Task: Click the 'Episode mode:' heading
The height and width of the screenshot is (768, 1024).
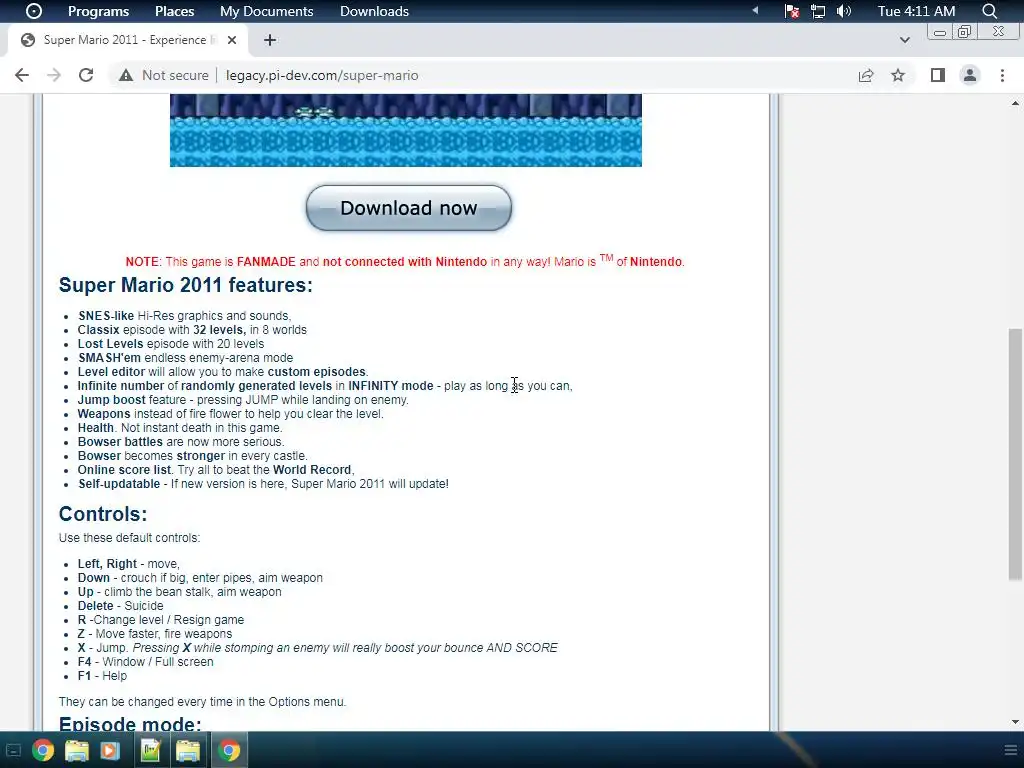Action: 130,723
